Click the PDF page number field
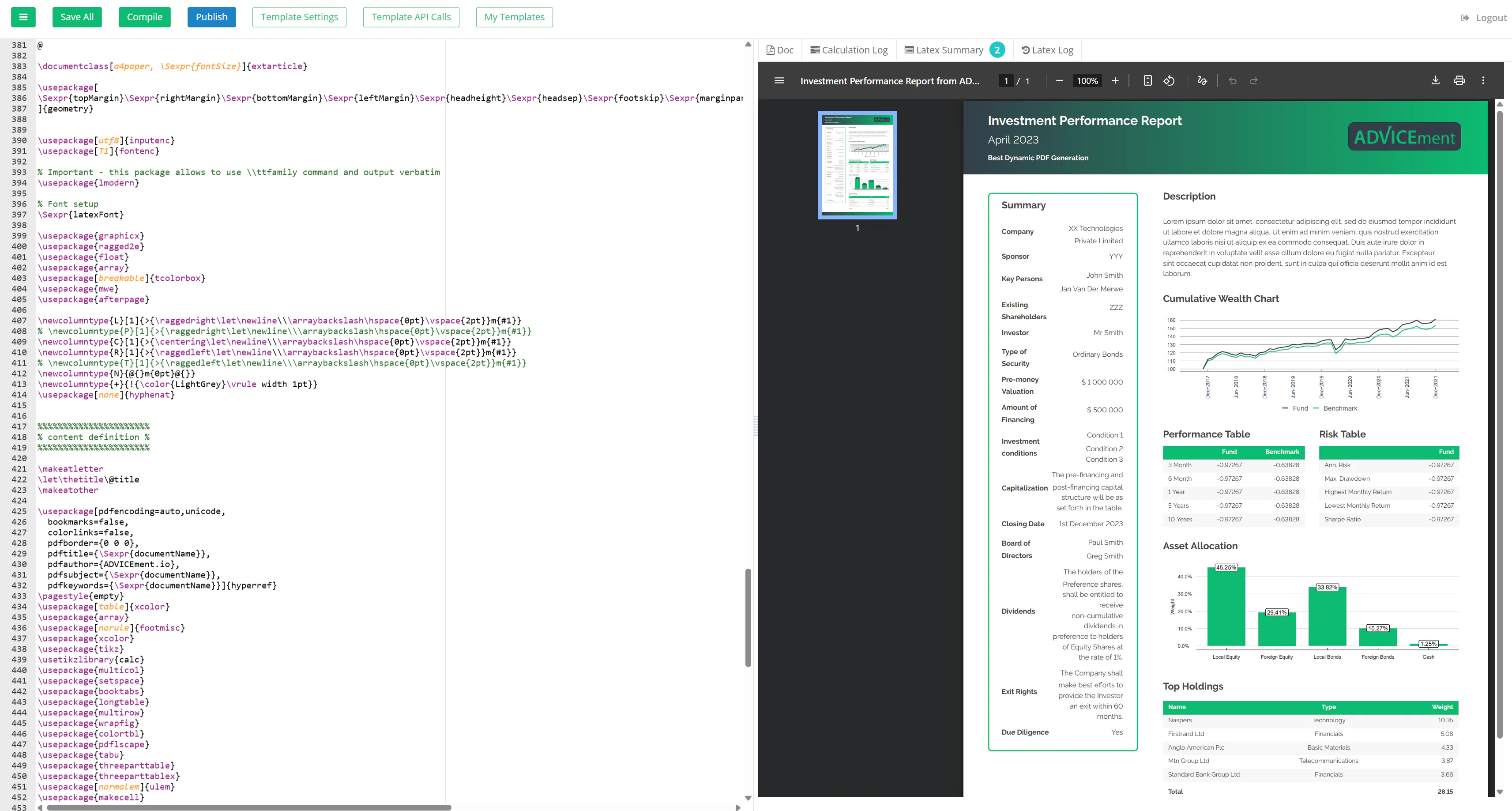The width and height of the screenshot is (1512, 811). (1006, 80)
